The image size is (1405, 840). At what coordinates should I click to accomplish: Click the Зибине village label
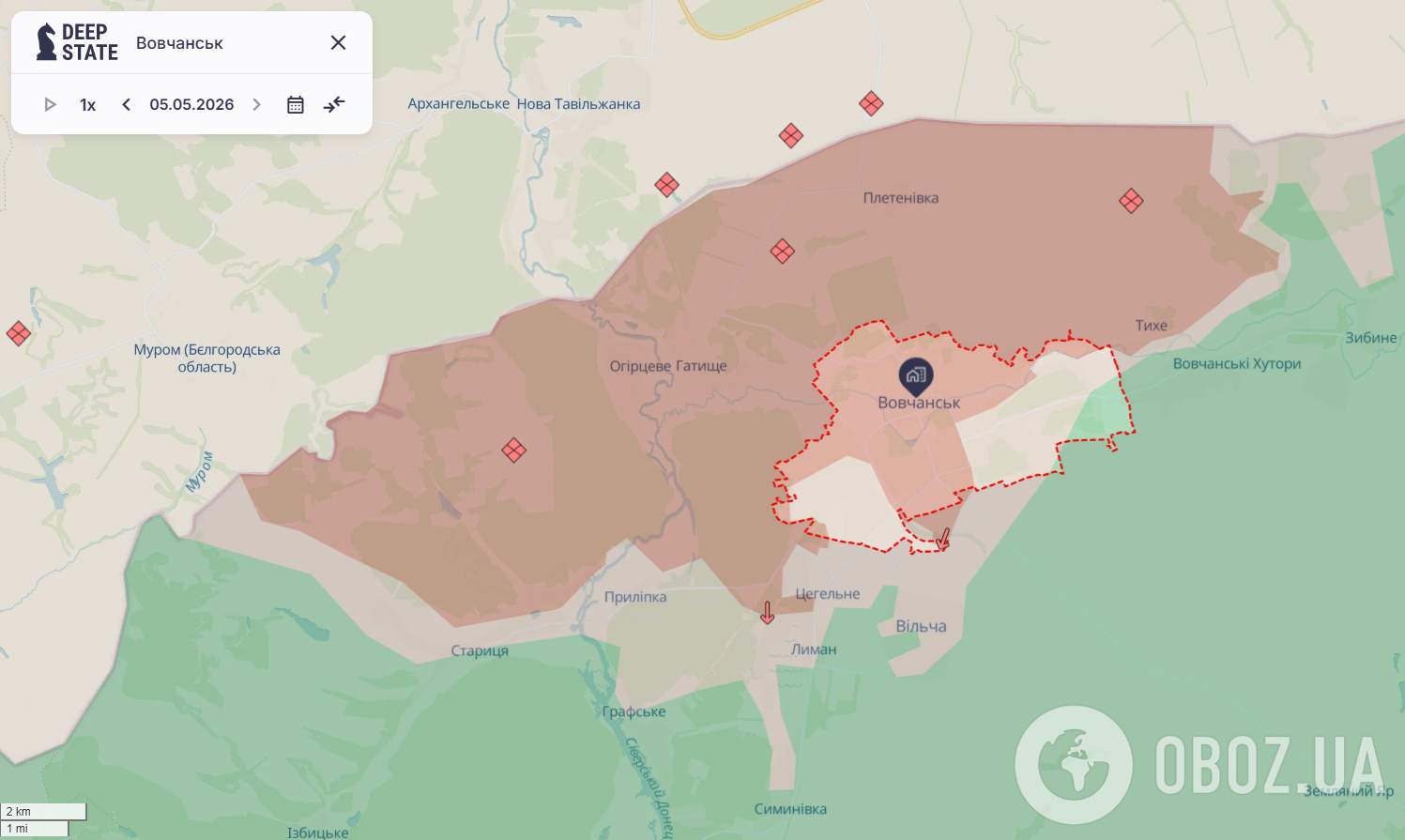[x=1371, y=338]
